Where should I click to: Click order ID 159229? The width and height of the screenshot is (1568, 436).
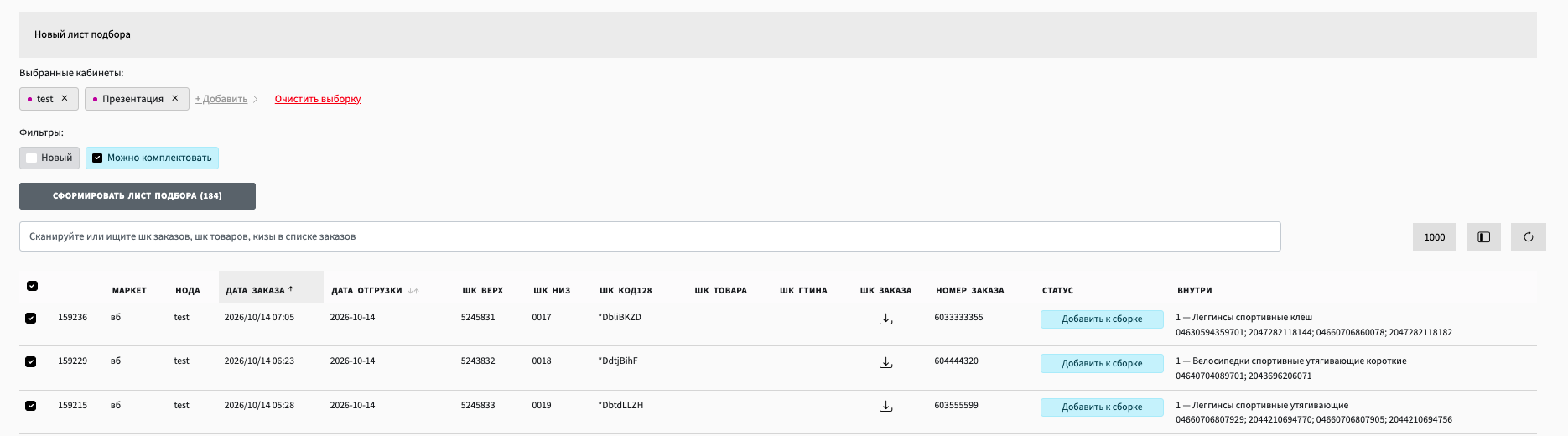point(73,361)
